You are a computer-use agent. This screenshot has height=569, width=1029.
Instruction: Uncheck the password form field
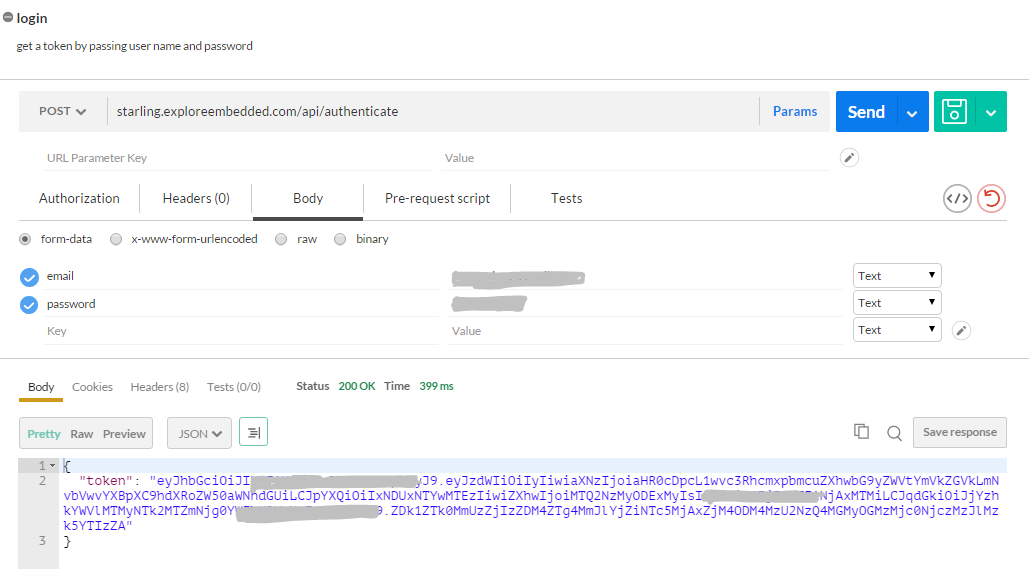point(29,305)
